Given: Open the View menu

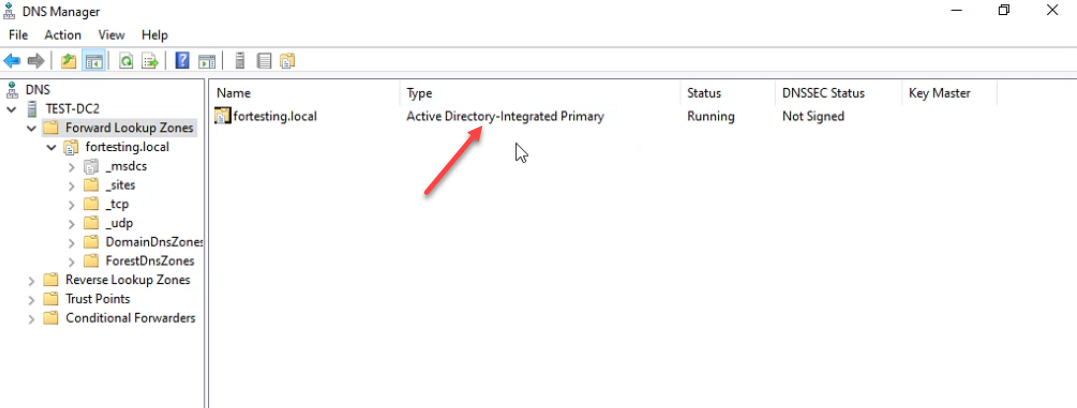Looking at the screenshot, I should click(x=111, y=34).
